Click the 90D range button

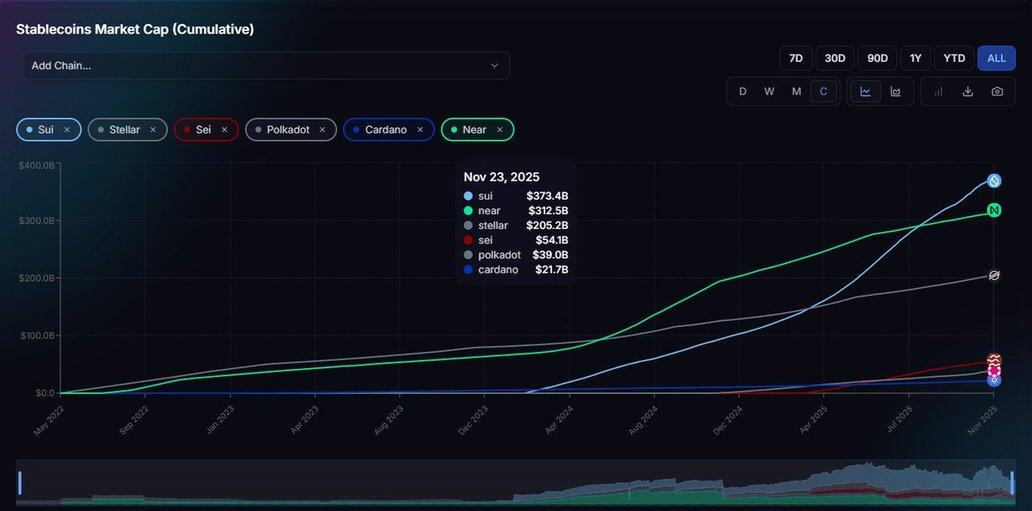877,58
